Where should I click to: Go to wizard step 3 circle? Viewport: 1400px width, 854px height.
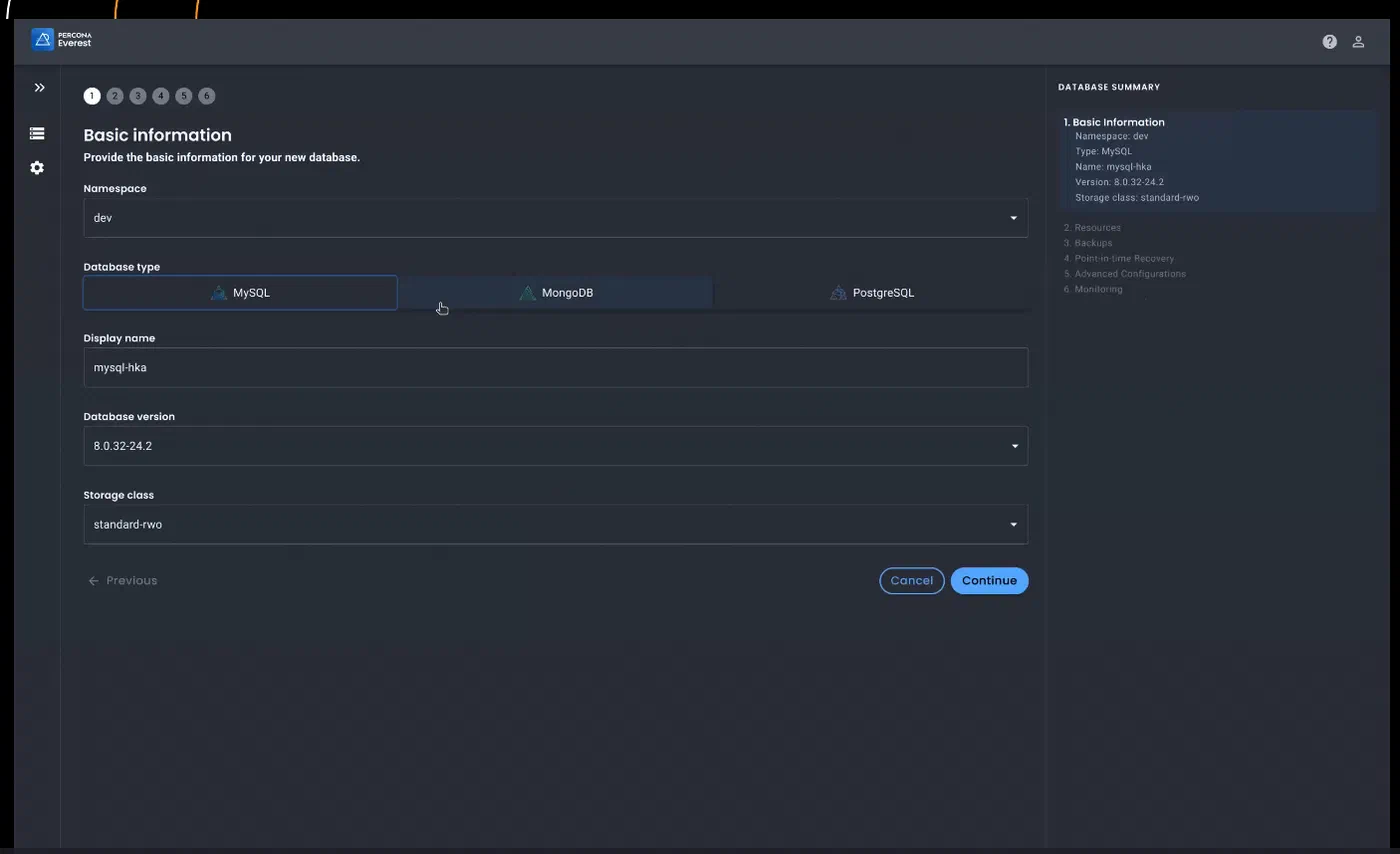click(138, 96)
